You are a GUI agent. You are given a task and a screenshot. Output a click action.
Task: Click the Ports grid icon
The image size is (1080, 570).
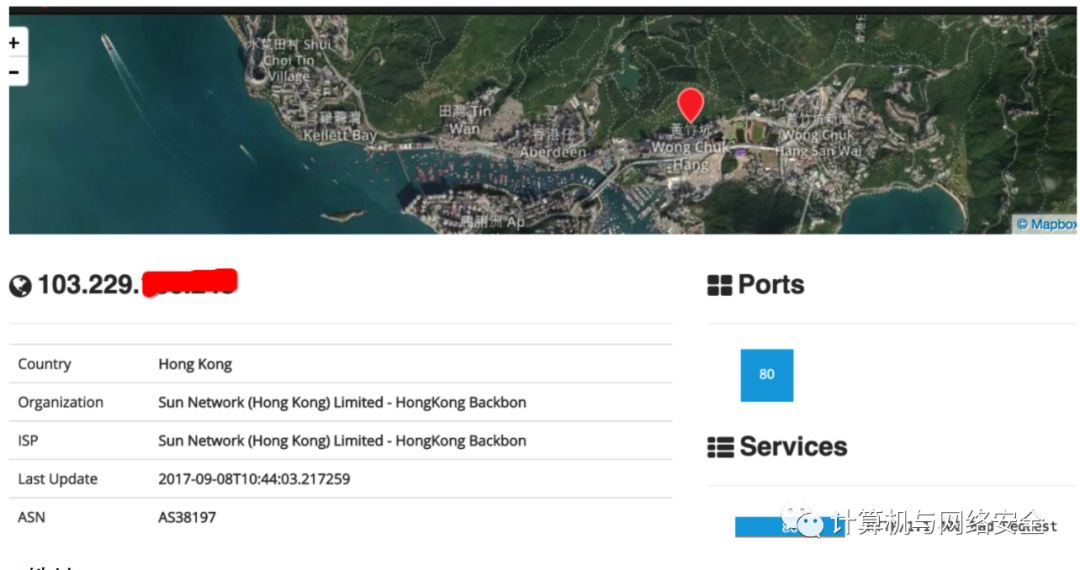(x=719, y=286)
